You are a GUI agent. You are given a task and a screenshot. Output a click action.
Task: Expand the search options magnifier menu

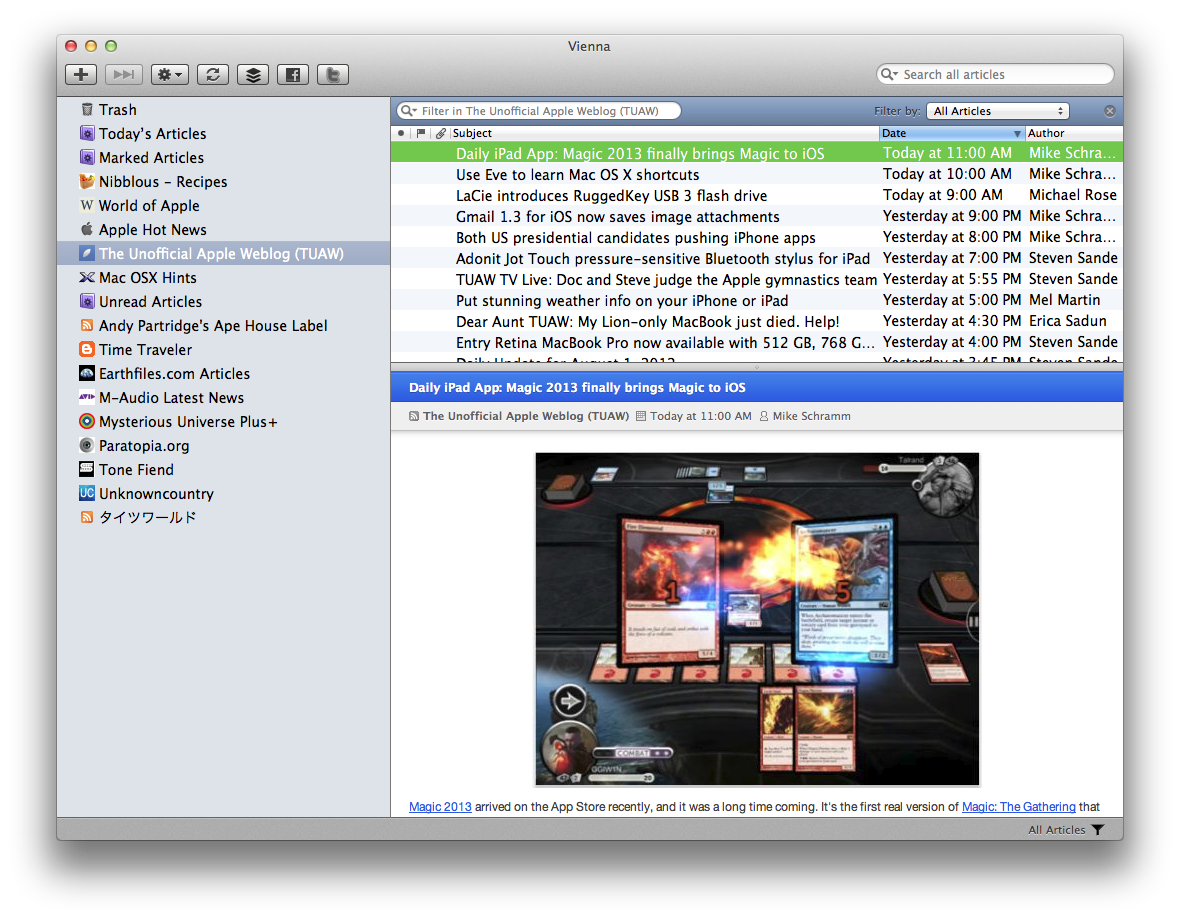pos(888,75)
